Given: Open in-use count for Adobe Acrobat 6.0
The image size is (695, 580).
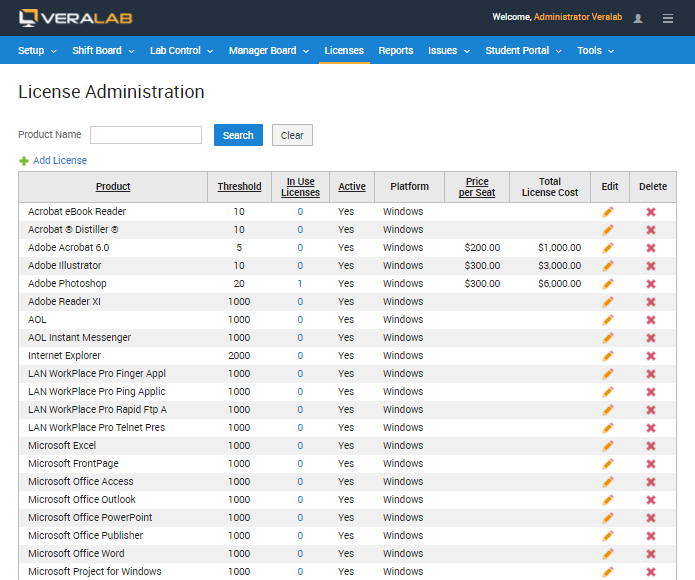Looking at the screenshot, I should tap(300, 248).
